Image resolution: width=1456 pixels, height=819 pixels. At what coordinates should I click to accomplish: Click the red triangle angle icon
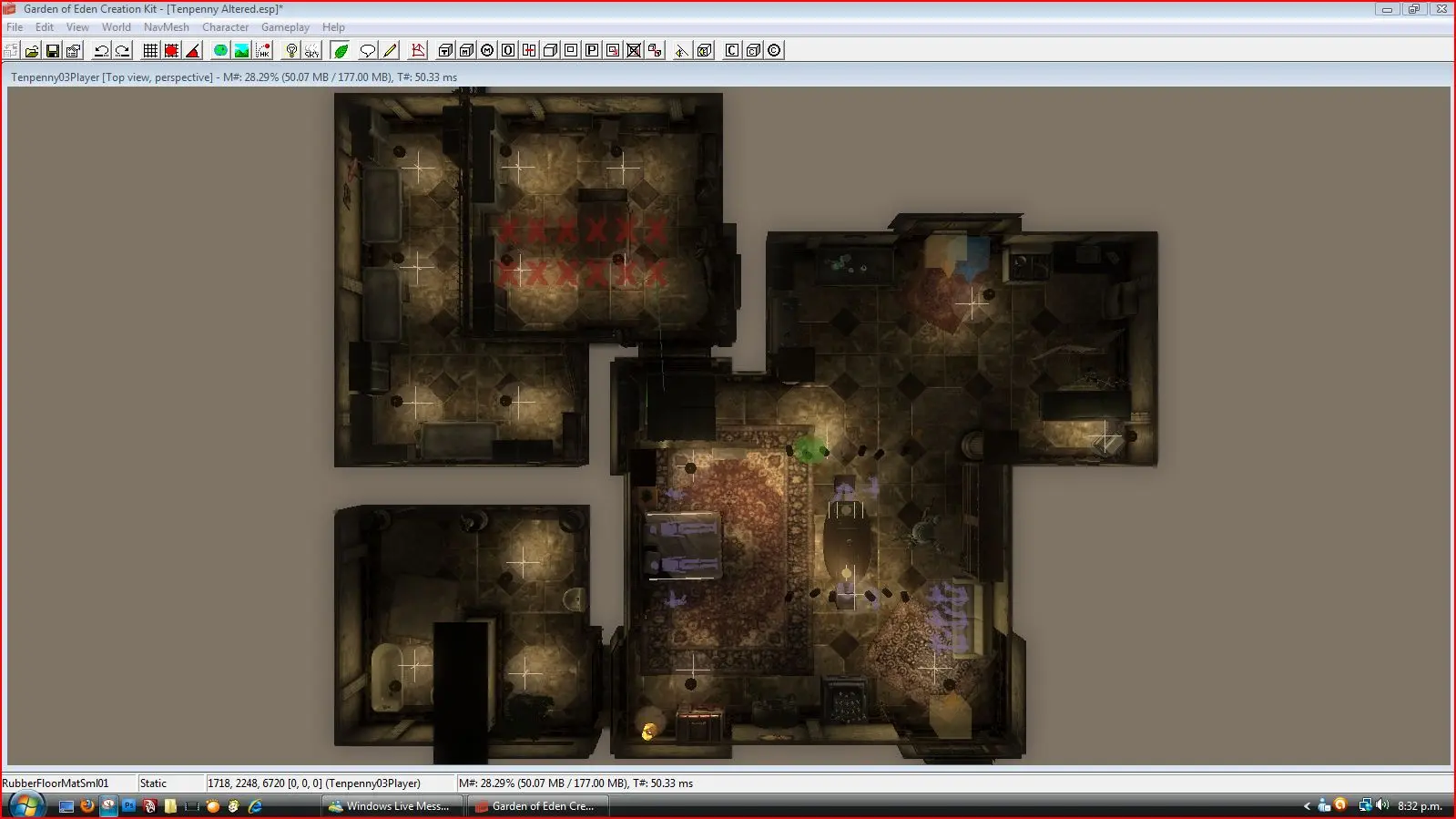[192, 51]
